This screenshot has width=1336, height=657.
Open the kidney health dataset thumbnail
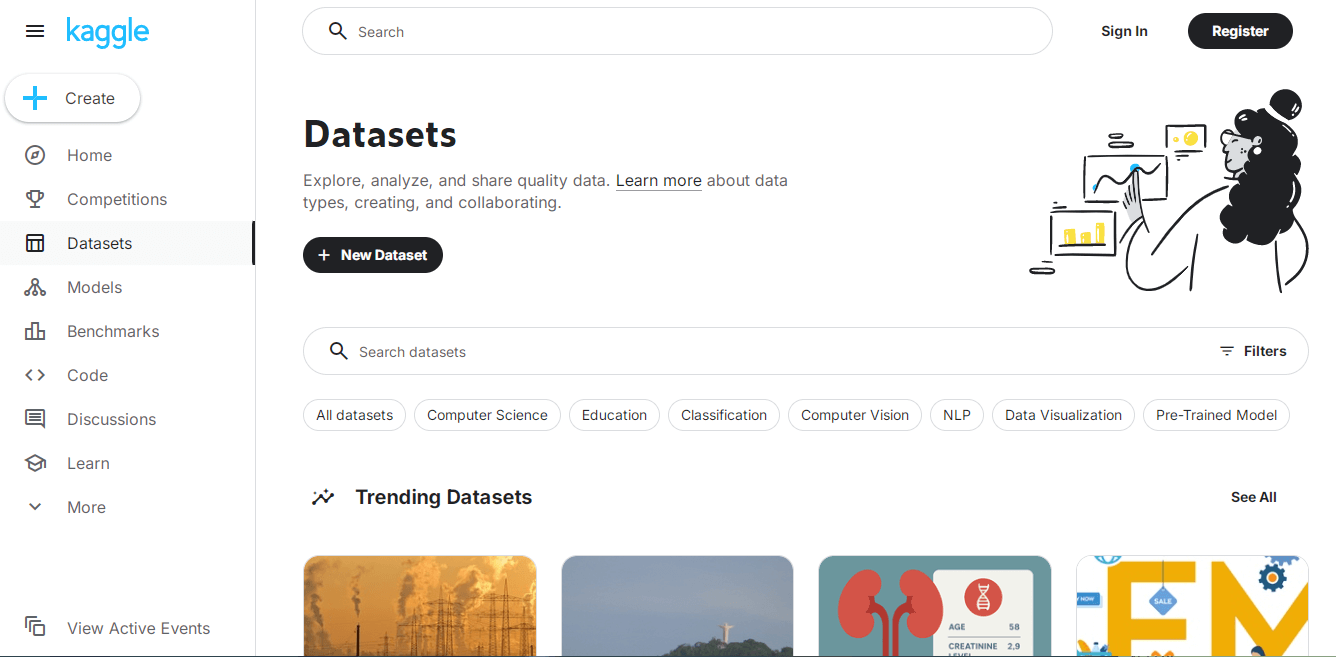pyautogui.click(x=934, y=606)
